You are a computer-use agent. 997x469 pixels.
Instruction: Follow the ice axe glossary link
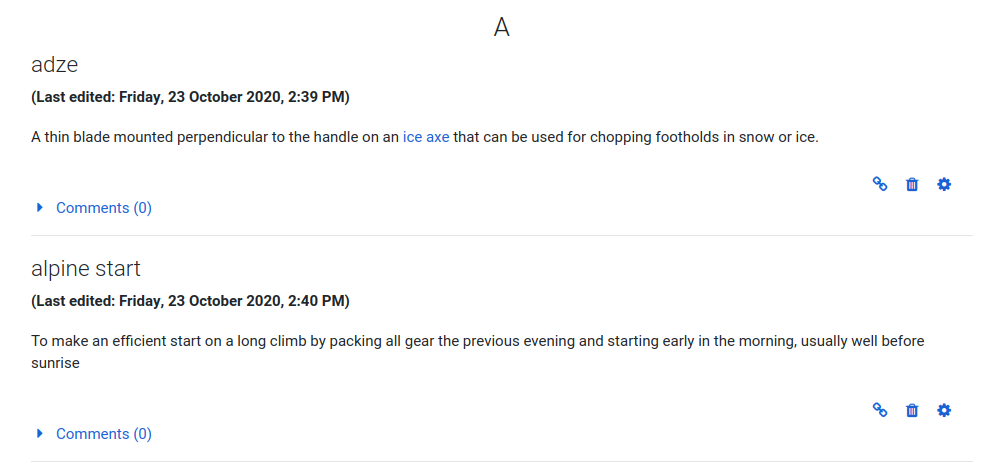(x=426, y=137)
